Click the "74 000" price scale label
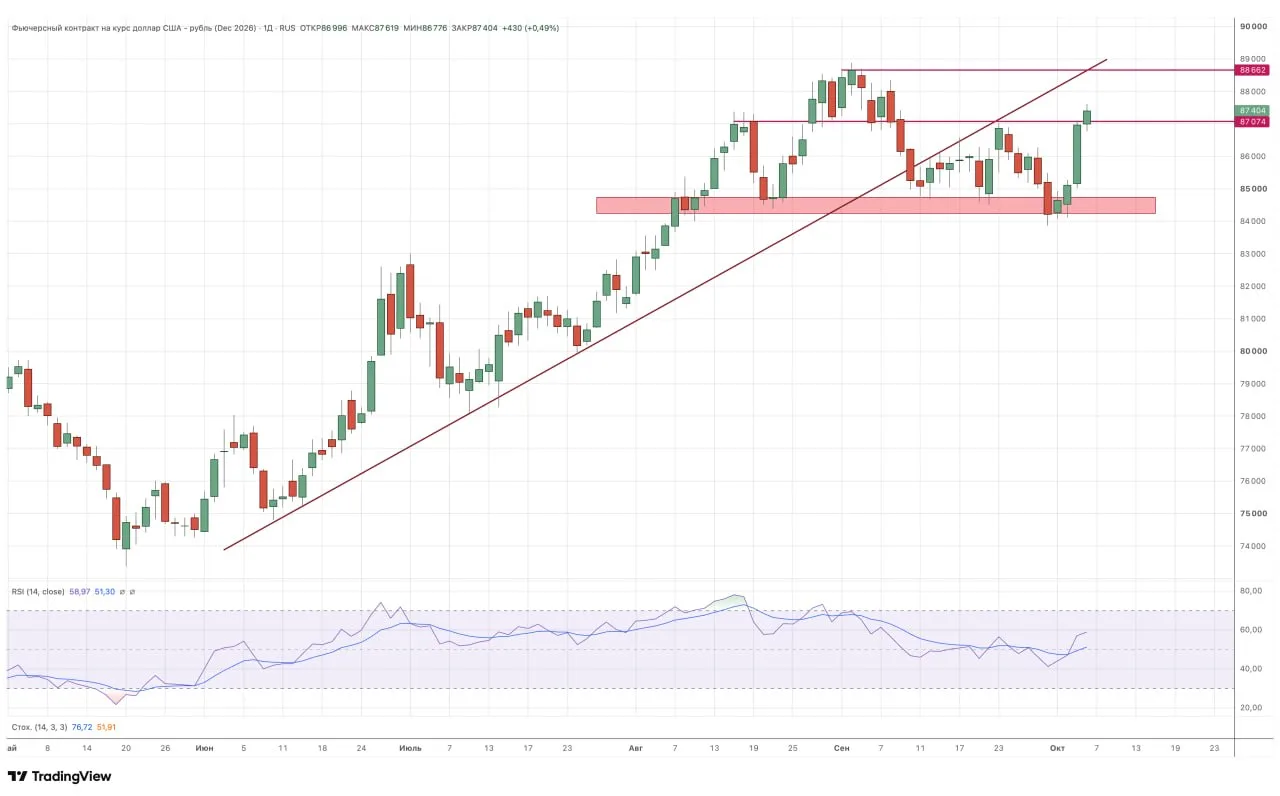This screenshot has height=796, width=1280. [x=1252, y=546]
